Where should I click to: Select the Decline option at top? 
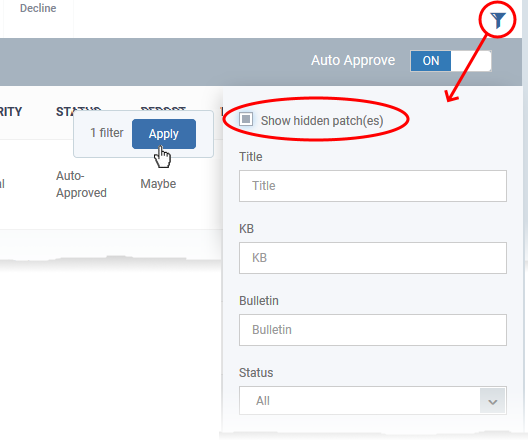pyautogui.click(x=38, y=8)
